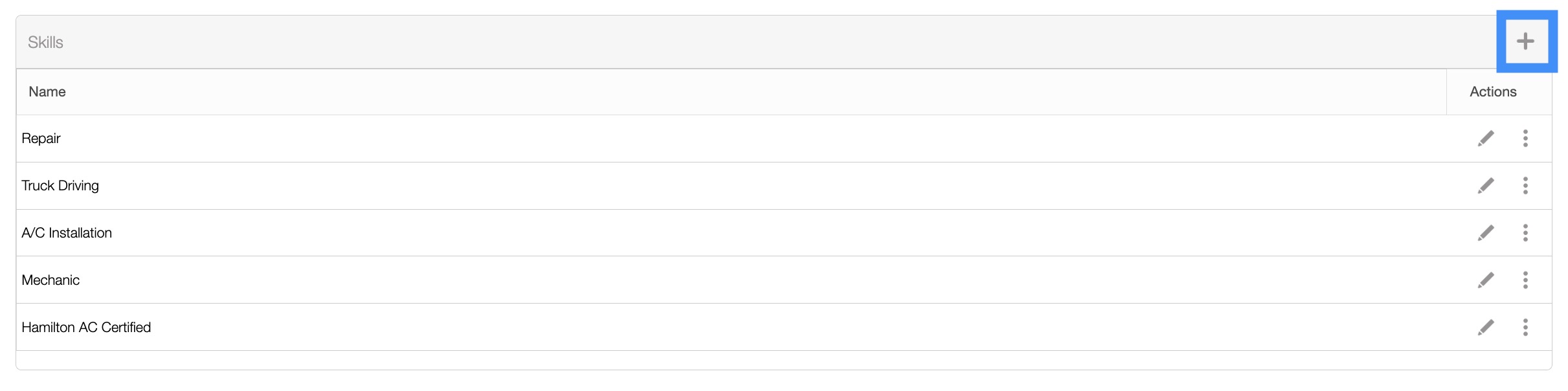Click Hamilton AC Certified skill name
1568x391 pixels.
[86, 328]
